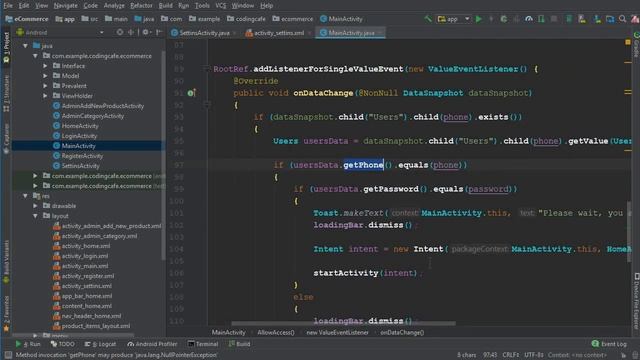Hide the Project panel with the hide icon
The width and height of the screenshot is (640, 360).
pyautogui.click(x=159, y=32)
